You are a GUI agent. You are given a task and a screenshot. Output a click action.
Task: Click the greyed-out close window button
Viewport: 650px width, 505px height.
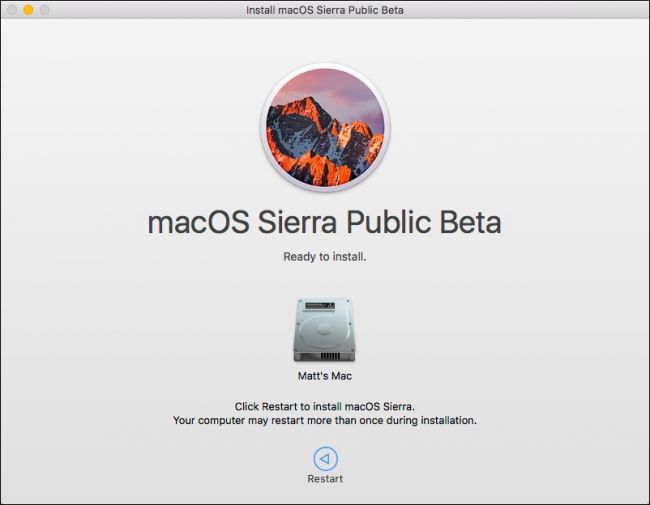pos(12,10)
